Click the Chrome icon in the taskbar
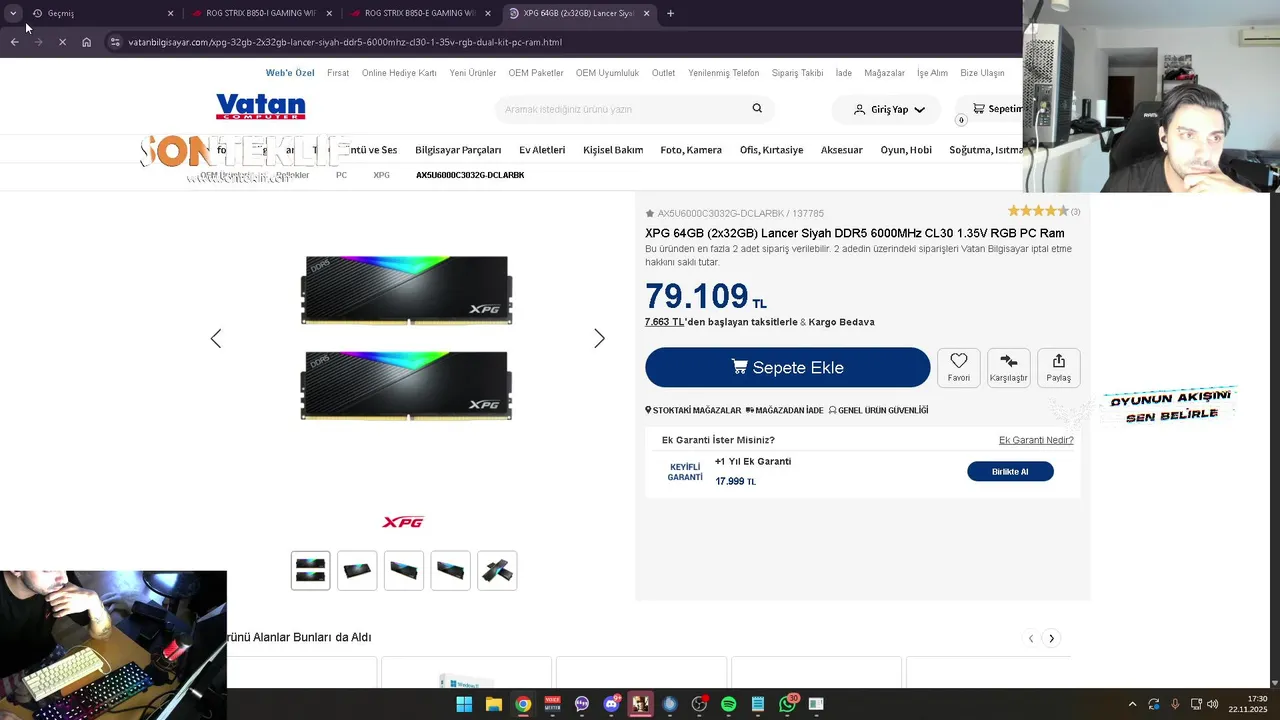This screenshot has height=720, width=1280. (523, 704)
